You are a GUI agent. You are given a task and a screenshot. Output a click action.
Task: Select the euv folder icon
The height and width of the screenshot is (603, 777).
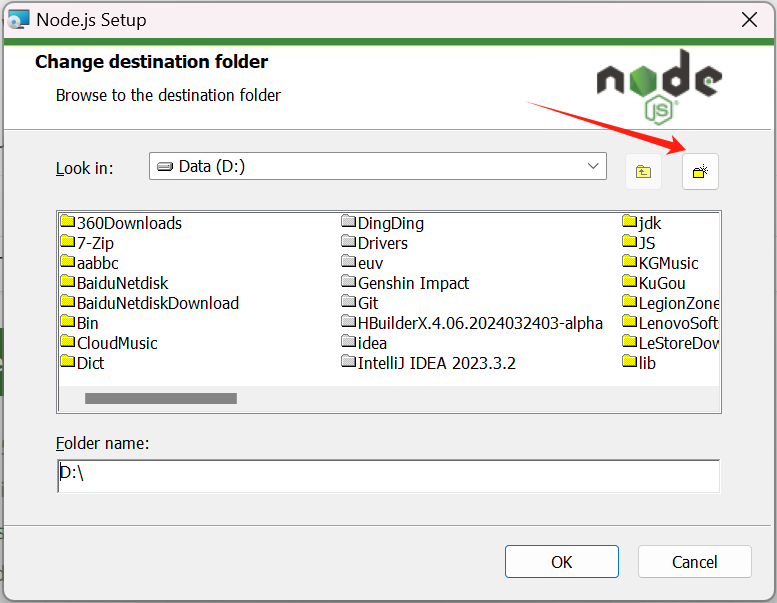click(x=349, y=261)
